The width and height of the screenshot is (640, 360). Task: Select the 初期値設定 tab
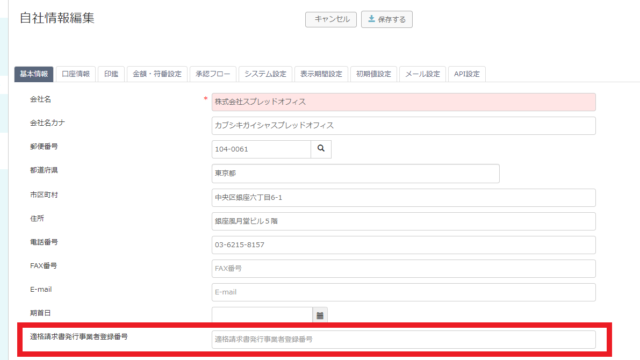pyautogui.click(x=373, y=74)
